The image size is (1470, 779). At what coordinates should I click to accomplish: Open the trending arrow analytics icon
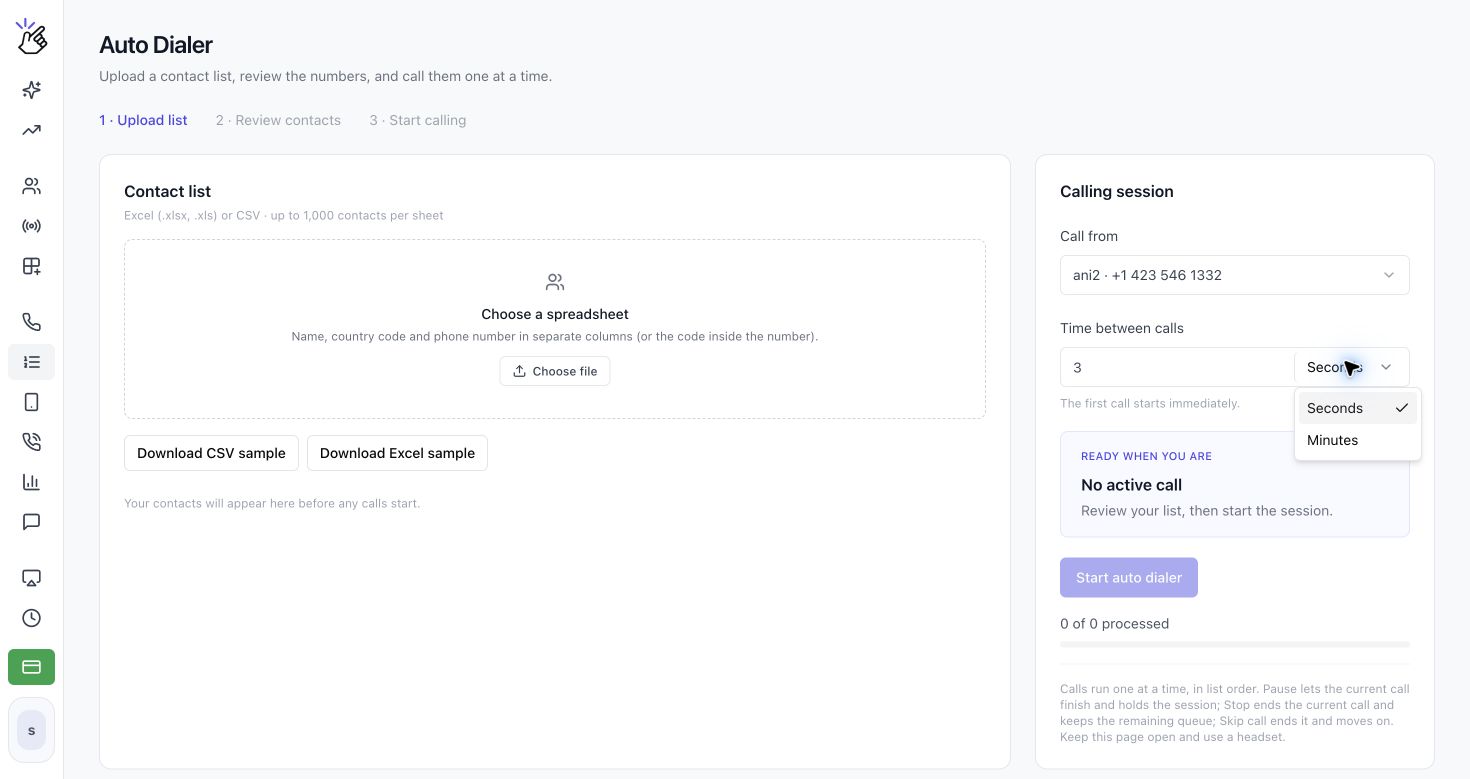point(31,130)
